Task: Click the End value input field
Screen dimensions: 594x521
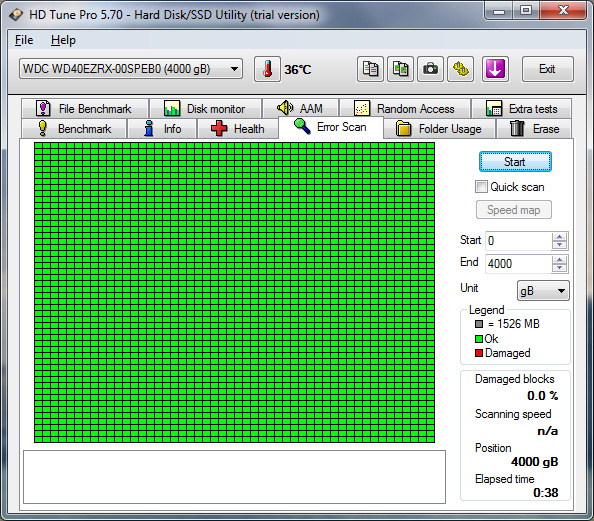Action: [x=519, y=264]
